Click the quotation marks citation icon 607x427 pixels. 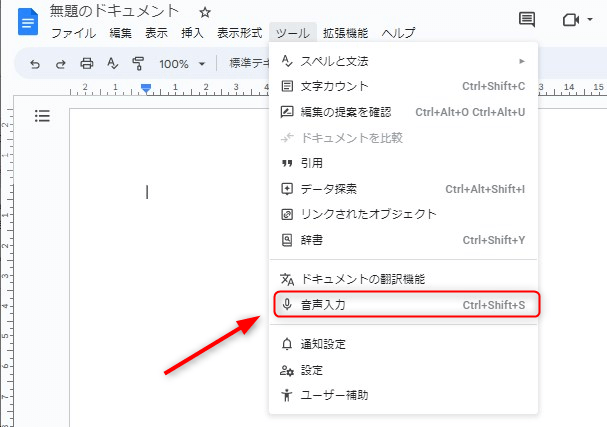point(287,163)
